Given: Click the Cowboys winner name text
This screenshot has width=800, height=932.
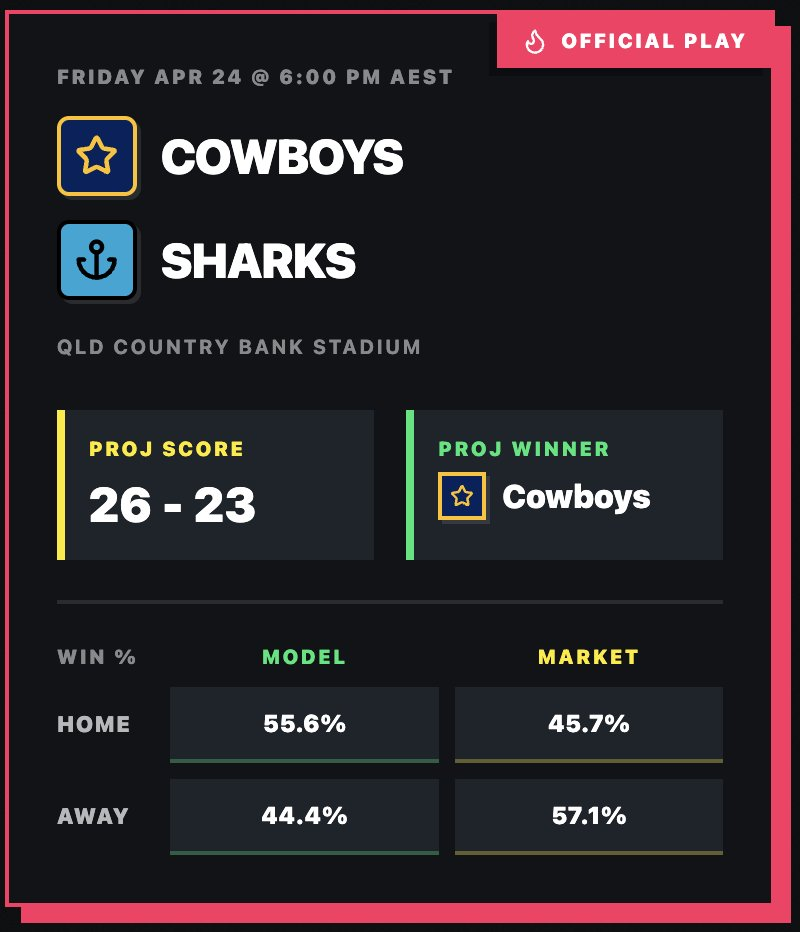Looking at the screenshot, I should 576,497.
